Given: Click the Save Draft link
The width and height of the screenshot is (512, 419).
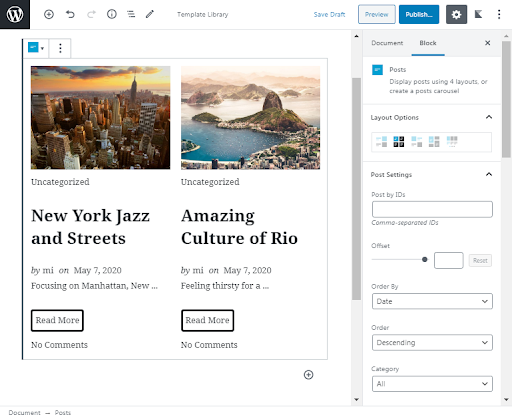Looking at the screenshot, I should (x=329, y=14).
